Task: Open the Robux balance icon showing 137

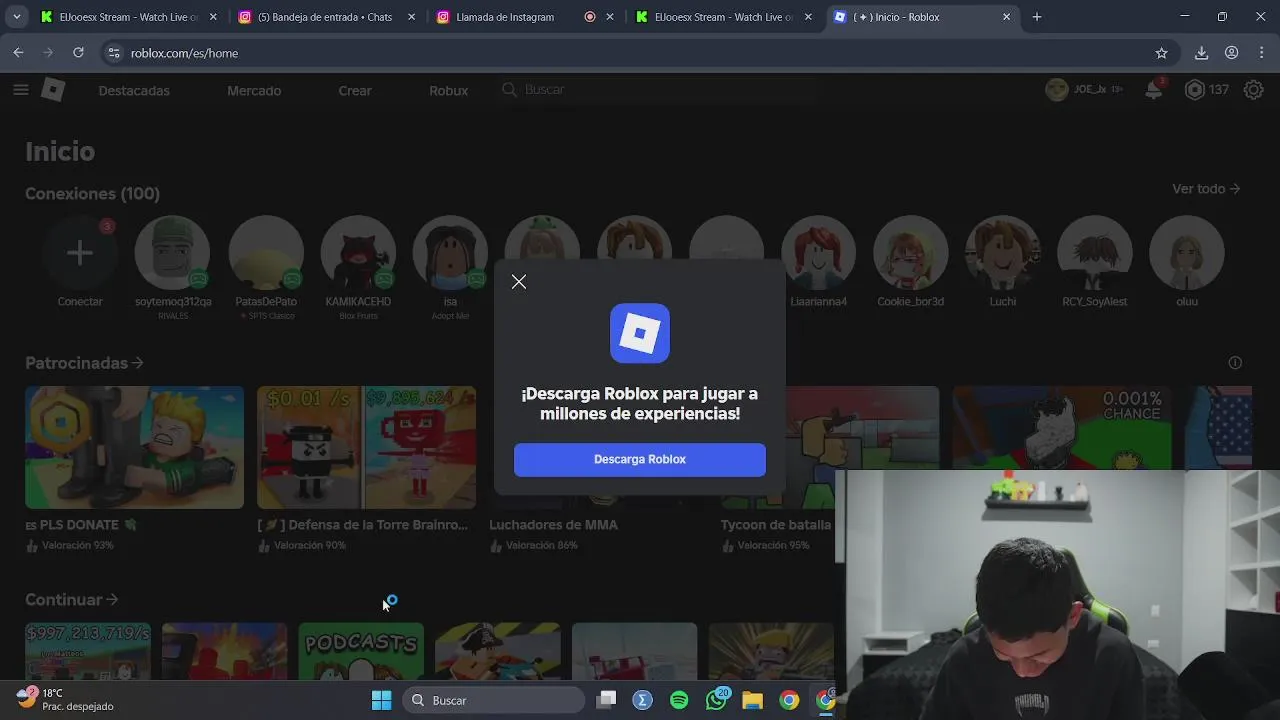Action: (x=1194, y=90)
